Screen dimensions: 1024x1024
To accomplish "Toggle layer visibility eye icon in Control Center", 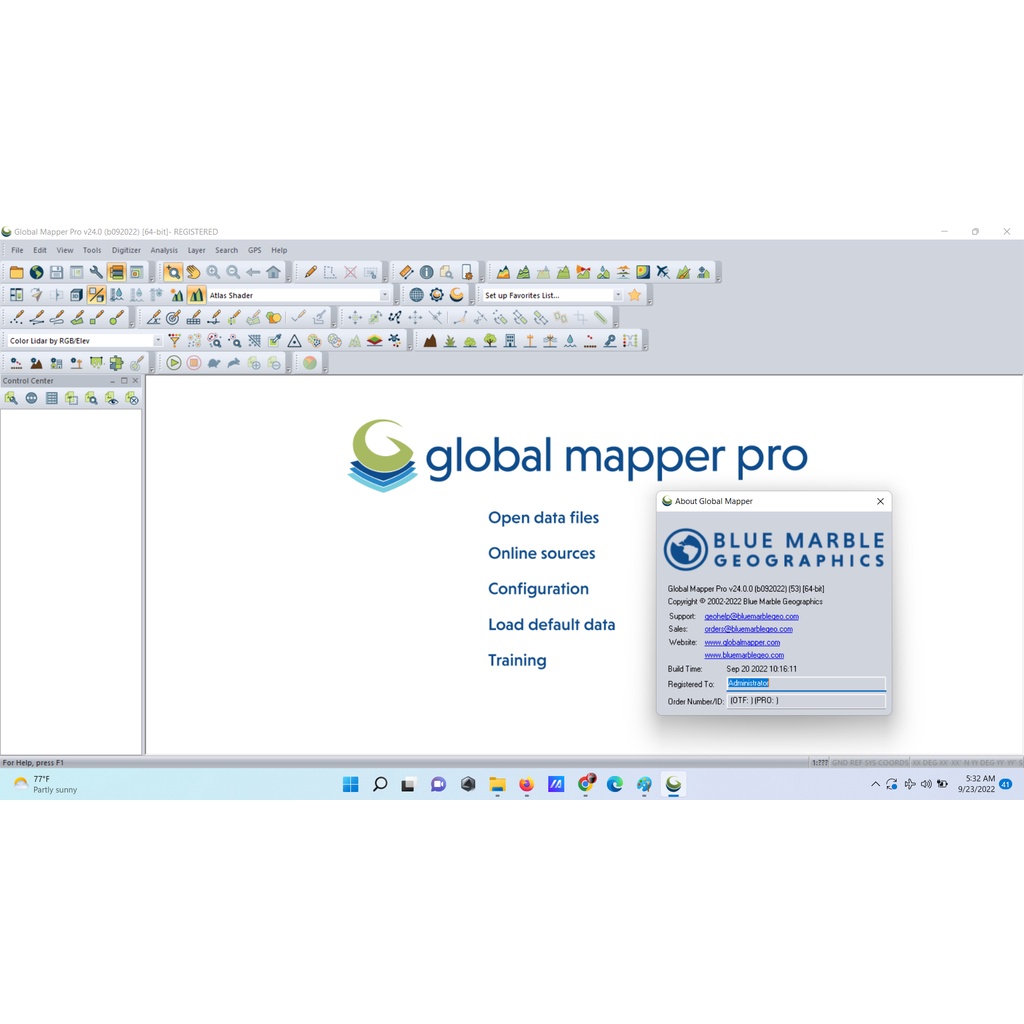I will pos(112,398).
